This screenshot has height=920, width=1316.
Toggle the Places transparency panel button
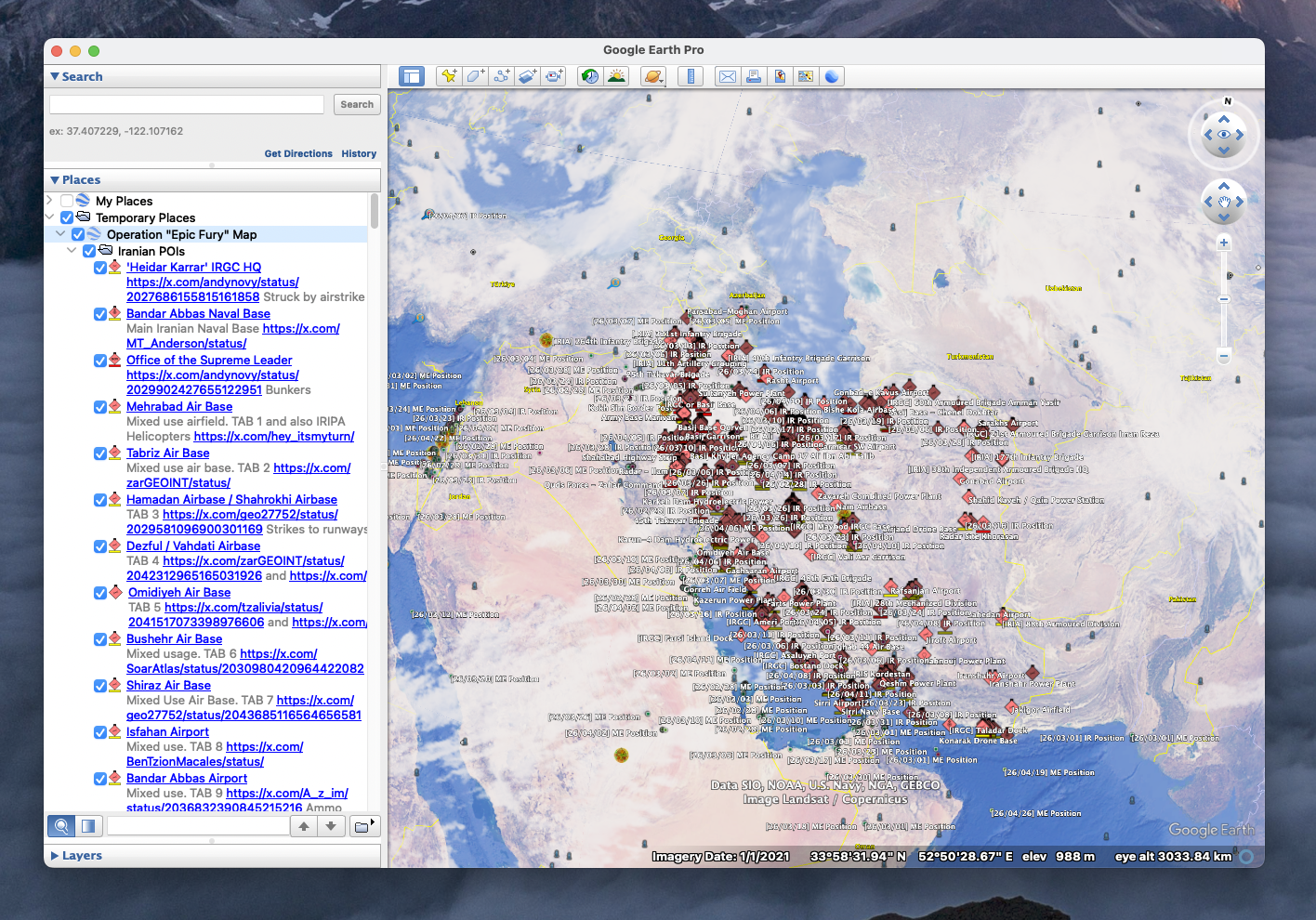pos(88,825)
